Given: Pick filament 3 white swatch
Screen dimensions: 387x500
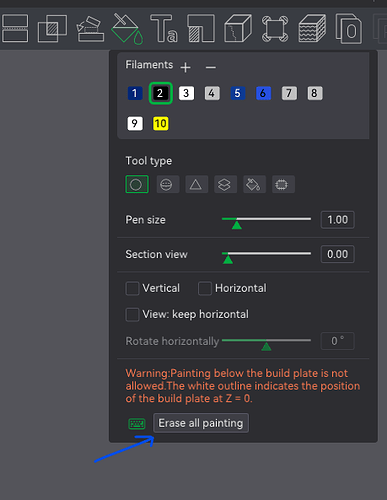Looking at the screenshot, I should (186, 93).
